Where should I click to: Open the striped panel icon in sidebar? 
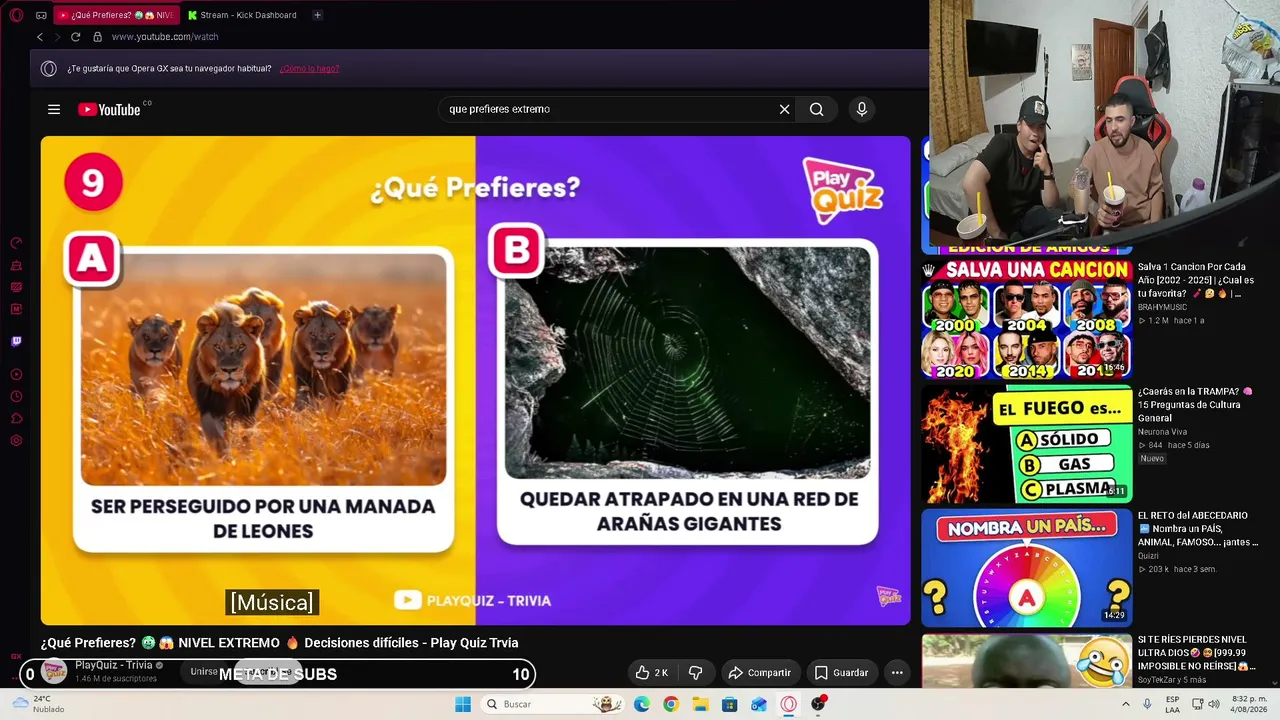pyautogui.click(x=16, y=287)
